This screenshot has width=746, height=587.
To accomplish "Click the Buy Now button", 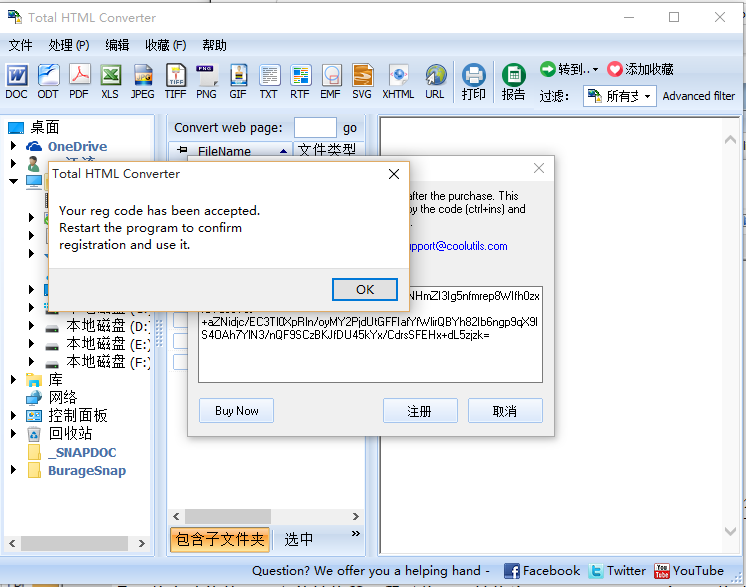I will point(236,411).
